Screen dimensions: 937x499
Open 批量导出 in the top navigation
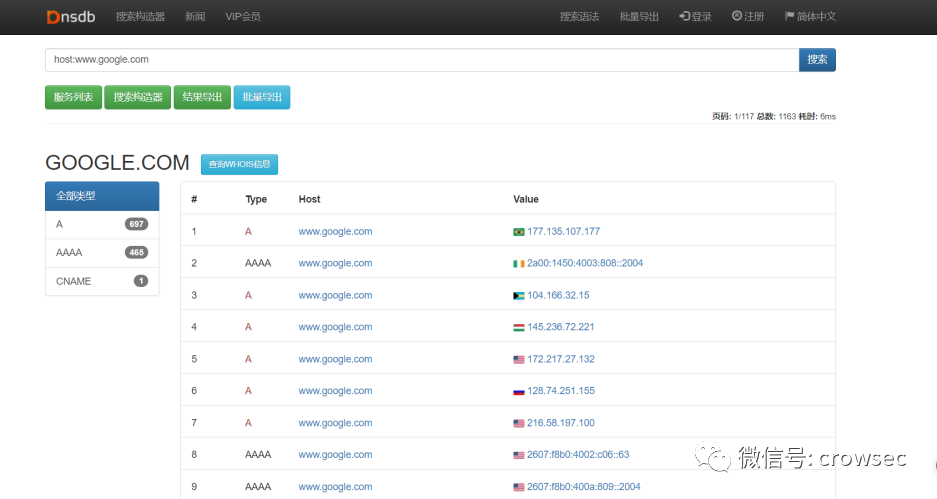(x=639, y=17)
